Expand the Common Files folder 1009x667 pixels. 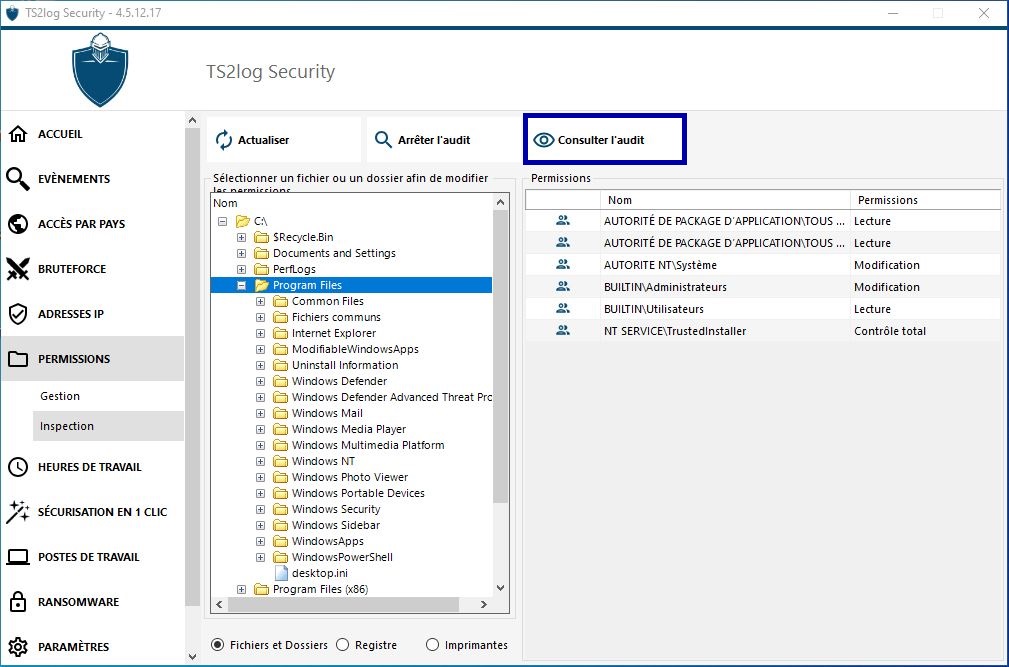(x=261, y=301)
